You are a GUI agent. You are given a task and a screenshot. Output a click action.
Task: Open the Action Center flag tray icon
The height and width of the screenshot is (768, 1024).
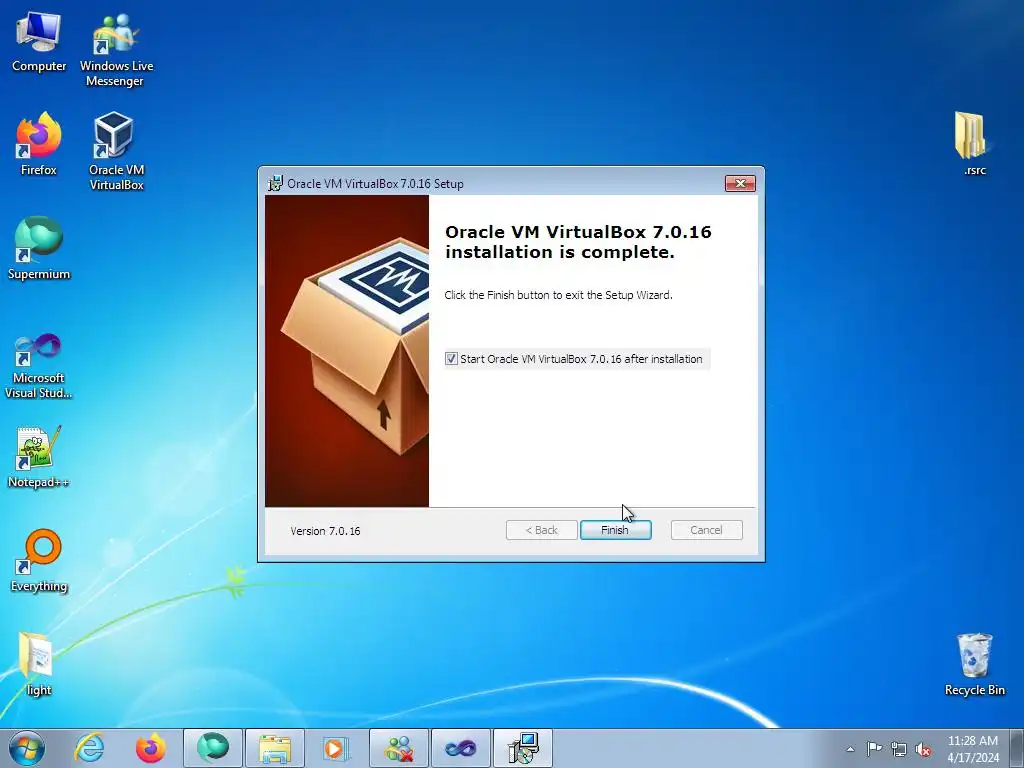click(874, 748)
